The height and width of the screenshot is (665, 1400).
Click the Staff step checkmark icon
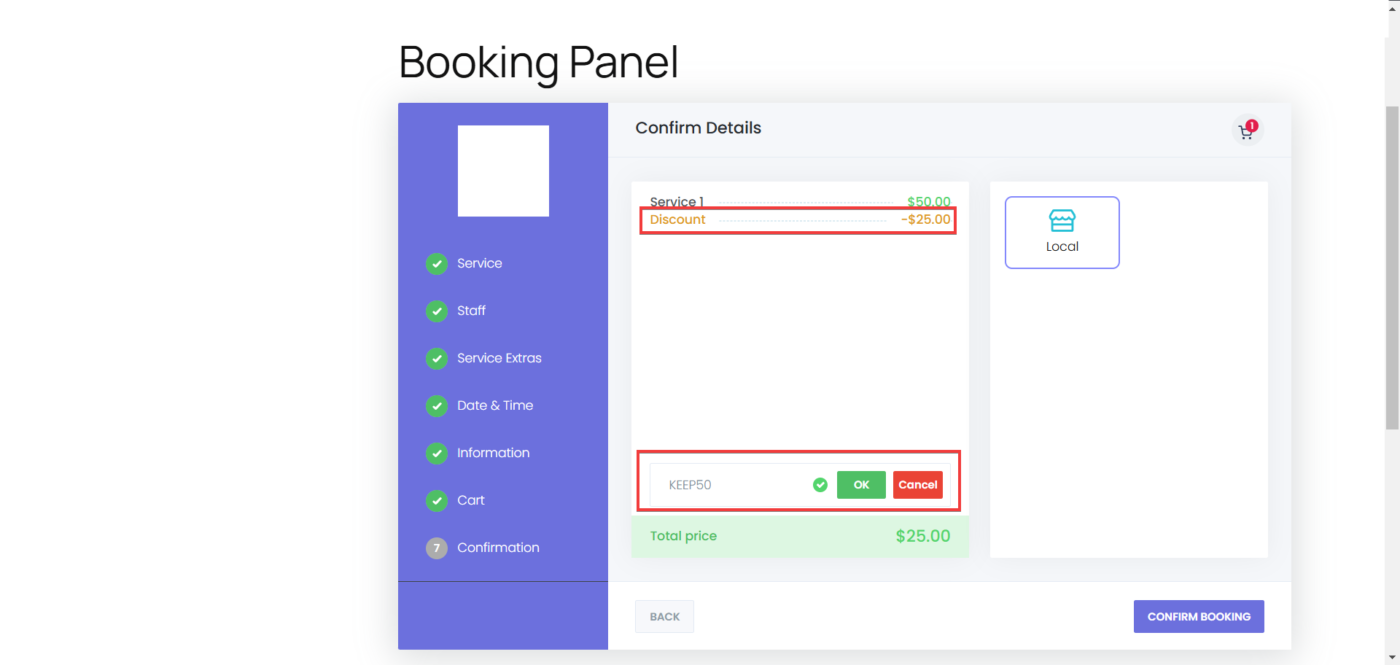click(436, 311)
